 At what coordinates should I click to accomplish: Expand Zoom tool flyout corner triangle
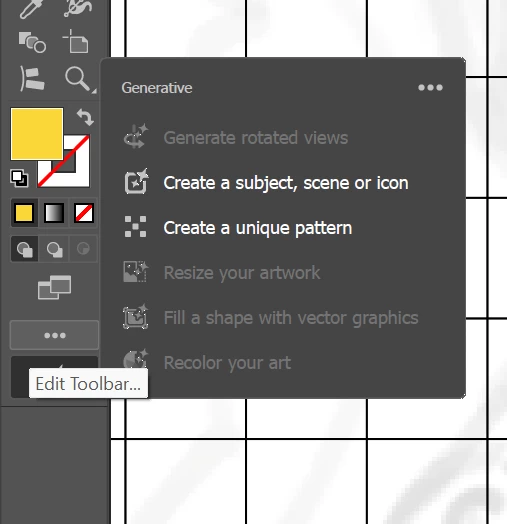[94, 91]
